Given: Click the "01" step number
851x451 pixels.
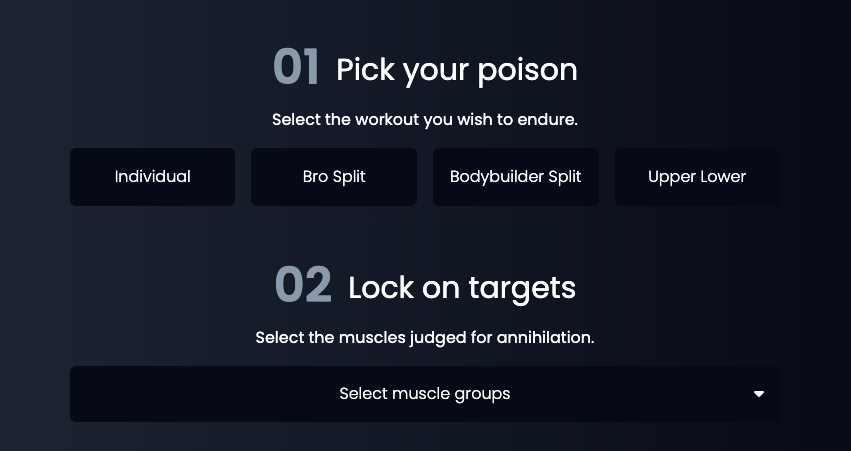Looking at the screenshot, I should point(296,68).
